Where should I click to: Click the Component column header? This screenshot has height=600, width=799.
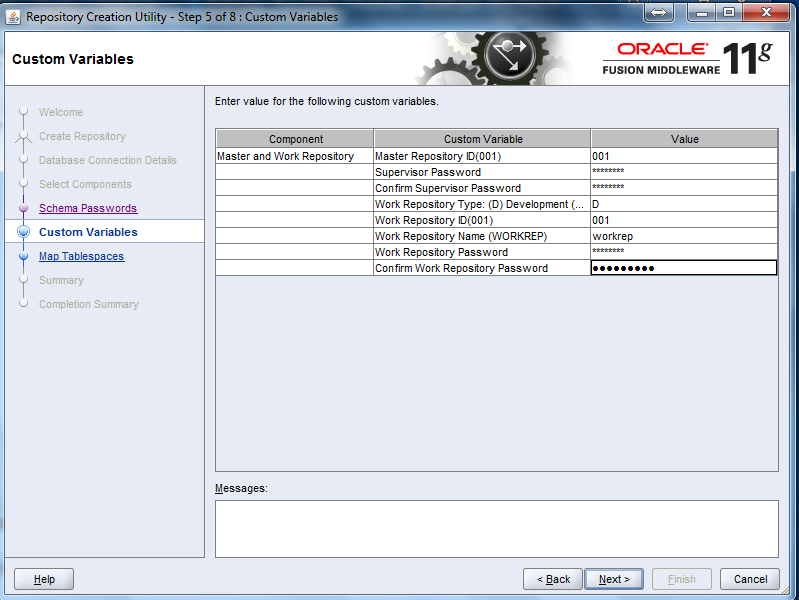295,139
